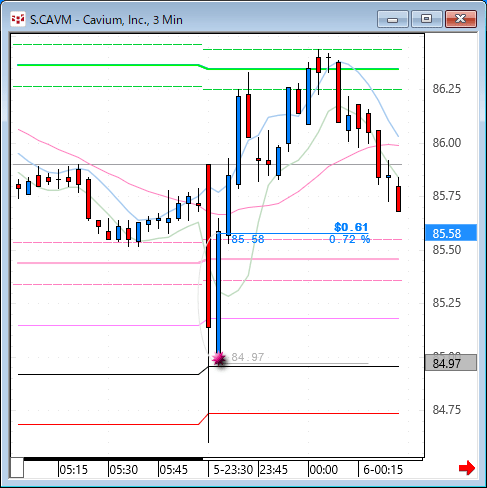Click the 85.75 price scale label
The image size is (487, 488).
[x=447, y=196]
